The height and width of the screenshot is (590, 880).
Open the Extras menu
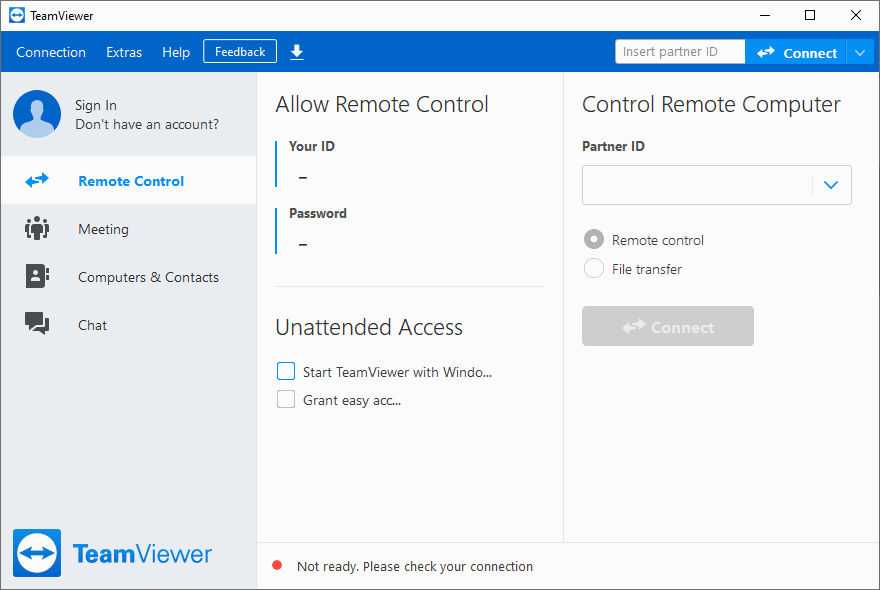click(124, 52)
